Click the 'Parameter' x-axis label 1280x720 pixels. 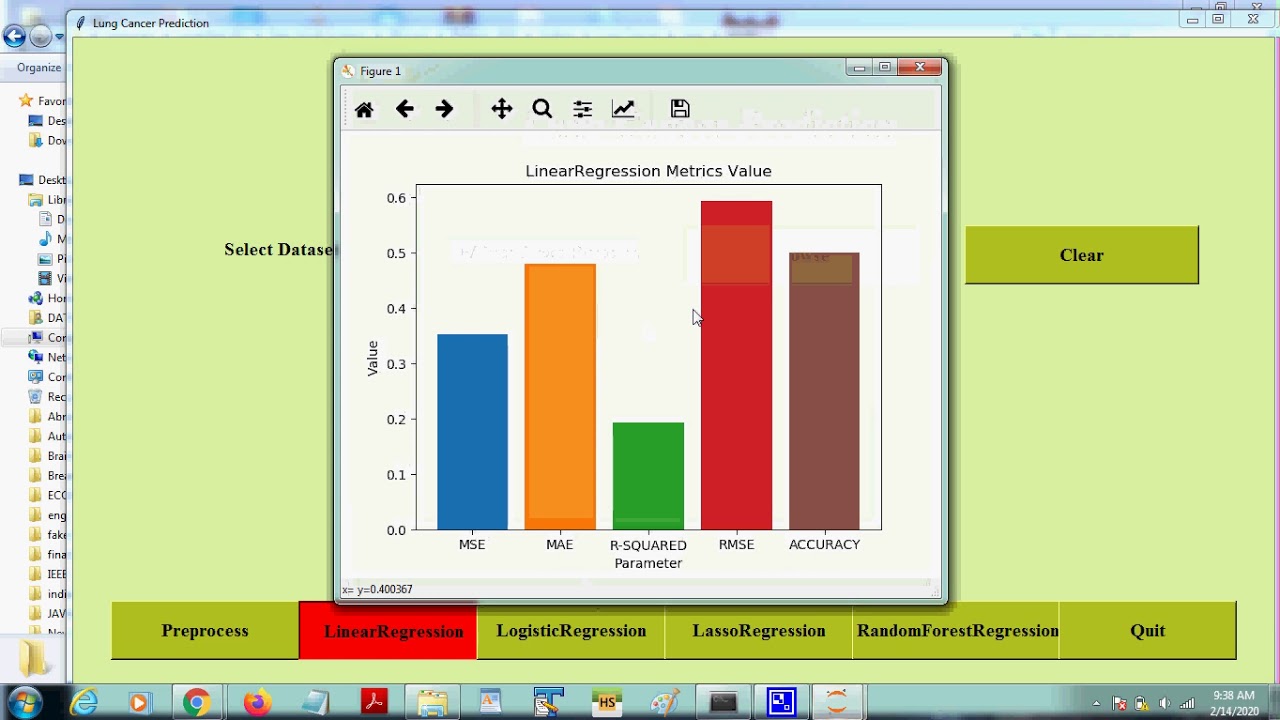tap(648, 563)
